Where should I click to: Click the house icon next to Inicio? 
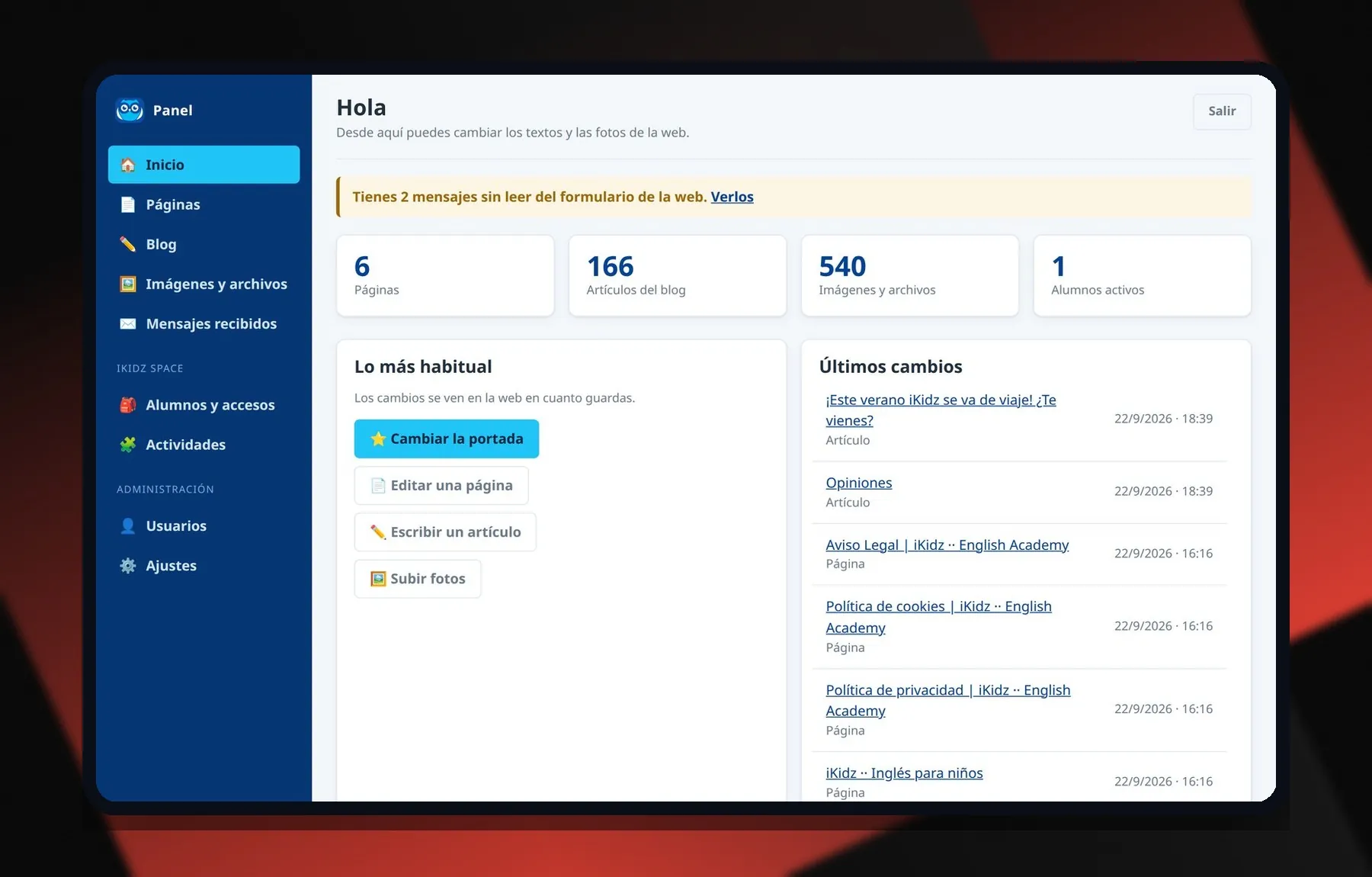click(128, 165)
